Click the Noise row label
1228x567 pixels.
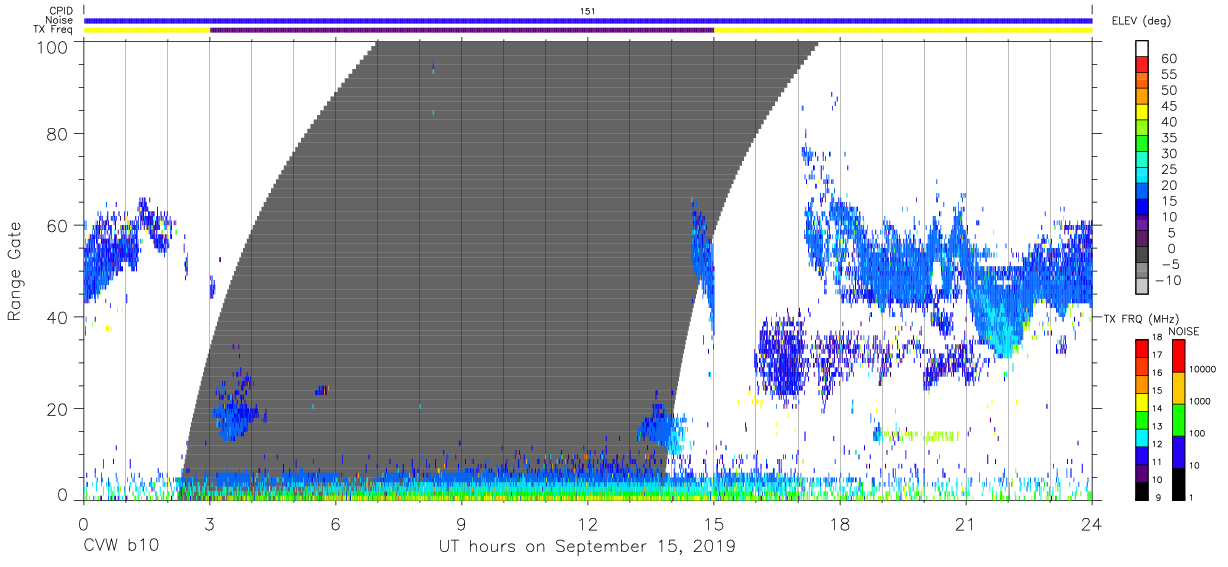click(59, 20)
